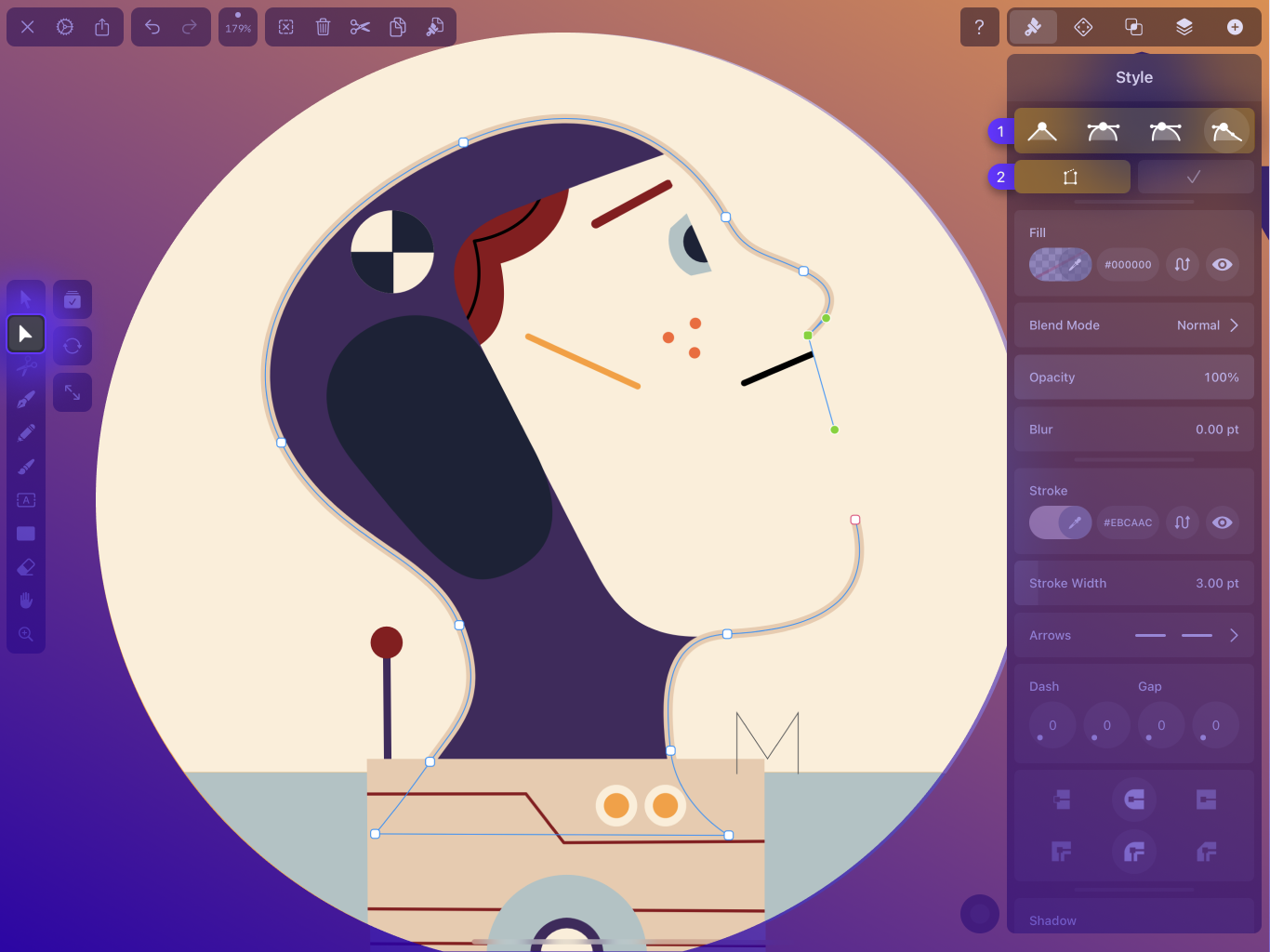Select the square line cap style
1270x952 pixels.
[x=1207, y=800]
